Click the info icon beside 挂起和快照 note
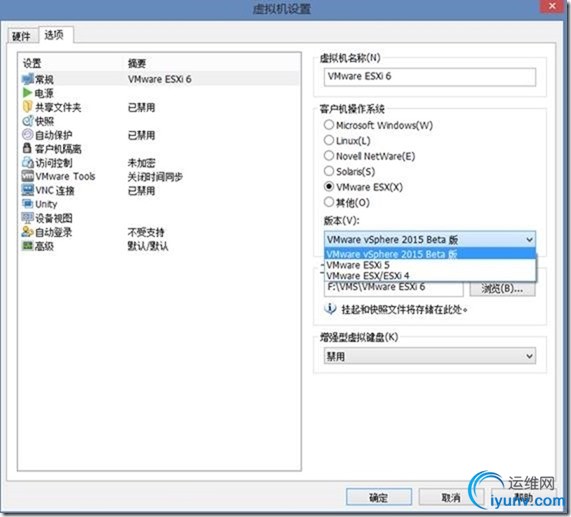Image resolution: width=571 pixels, height=517 pixels. [x=330, y=309]
